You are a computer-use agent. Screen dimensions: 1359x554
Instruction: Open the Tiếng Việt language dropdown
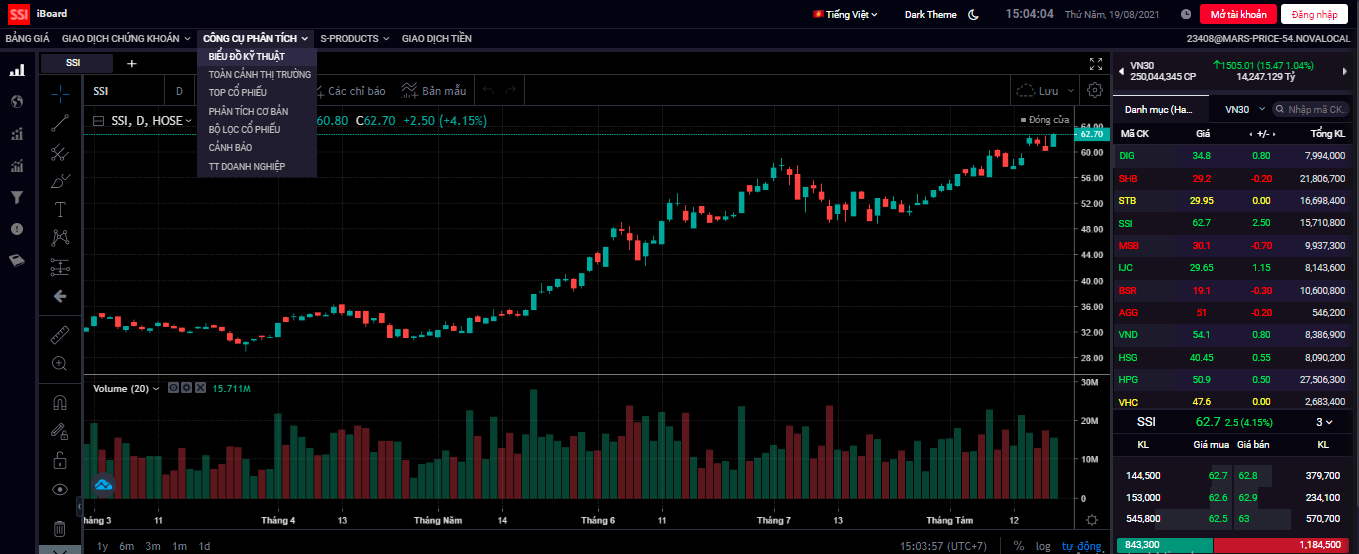(x=845, y=14)
